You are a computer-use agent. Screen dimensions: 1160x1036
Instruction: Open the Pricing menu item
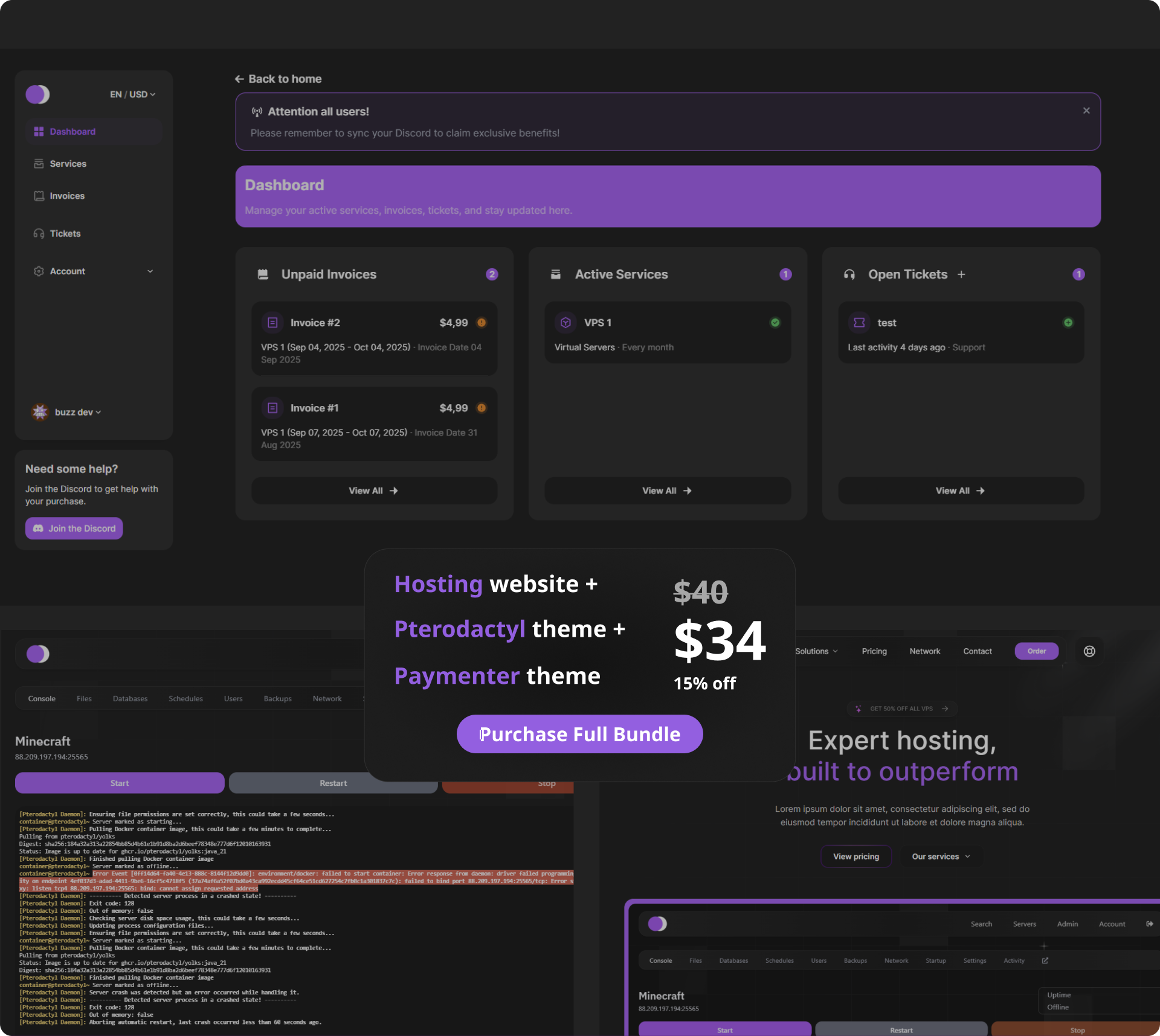click(x=874, y=651)
